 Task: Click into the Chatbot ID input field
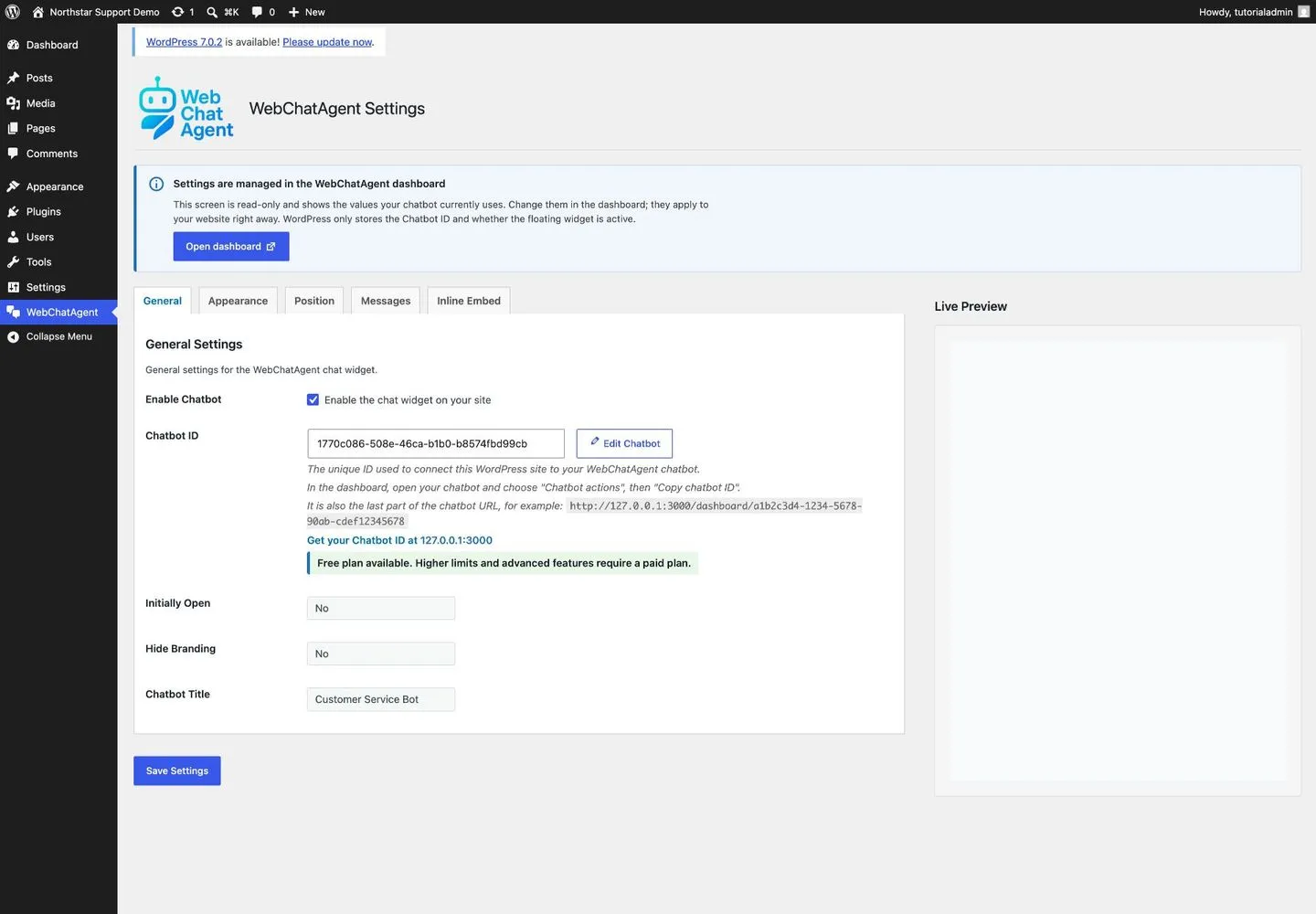coord(436,443)
